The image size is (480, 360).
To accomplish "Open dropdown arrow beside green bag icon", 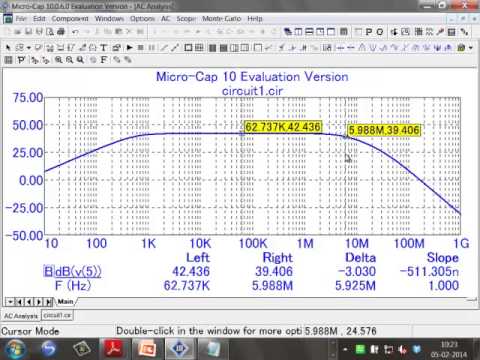I will [x=471, y=48].
